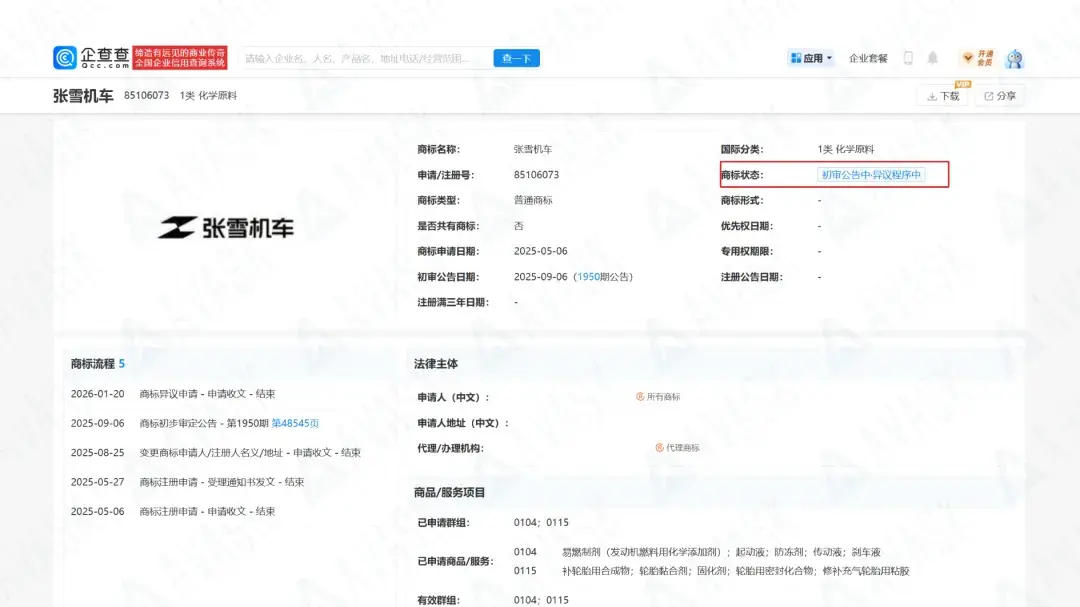The height and width of the screenshot is (607, 1080).
Task: Select the 2025-05-27 受理通知书发文 row
Action: click(187, 482)
